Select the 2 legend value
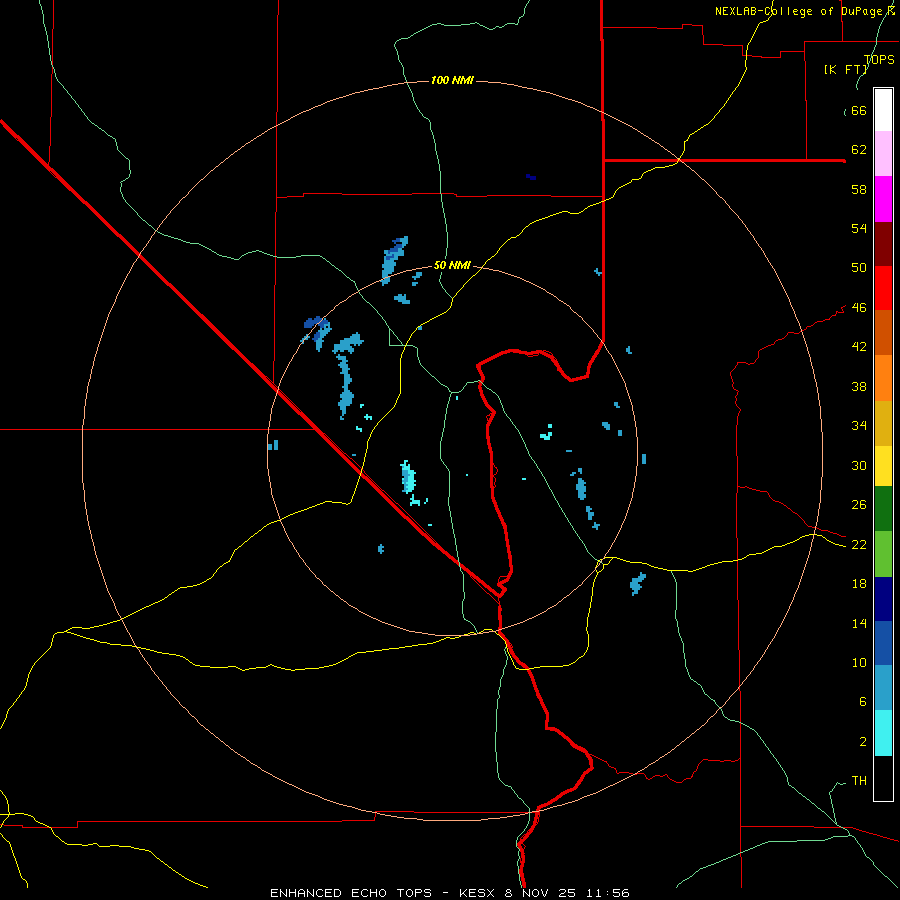 (863, 741)
